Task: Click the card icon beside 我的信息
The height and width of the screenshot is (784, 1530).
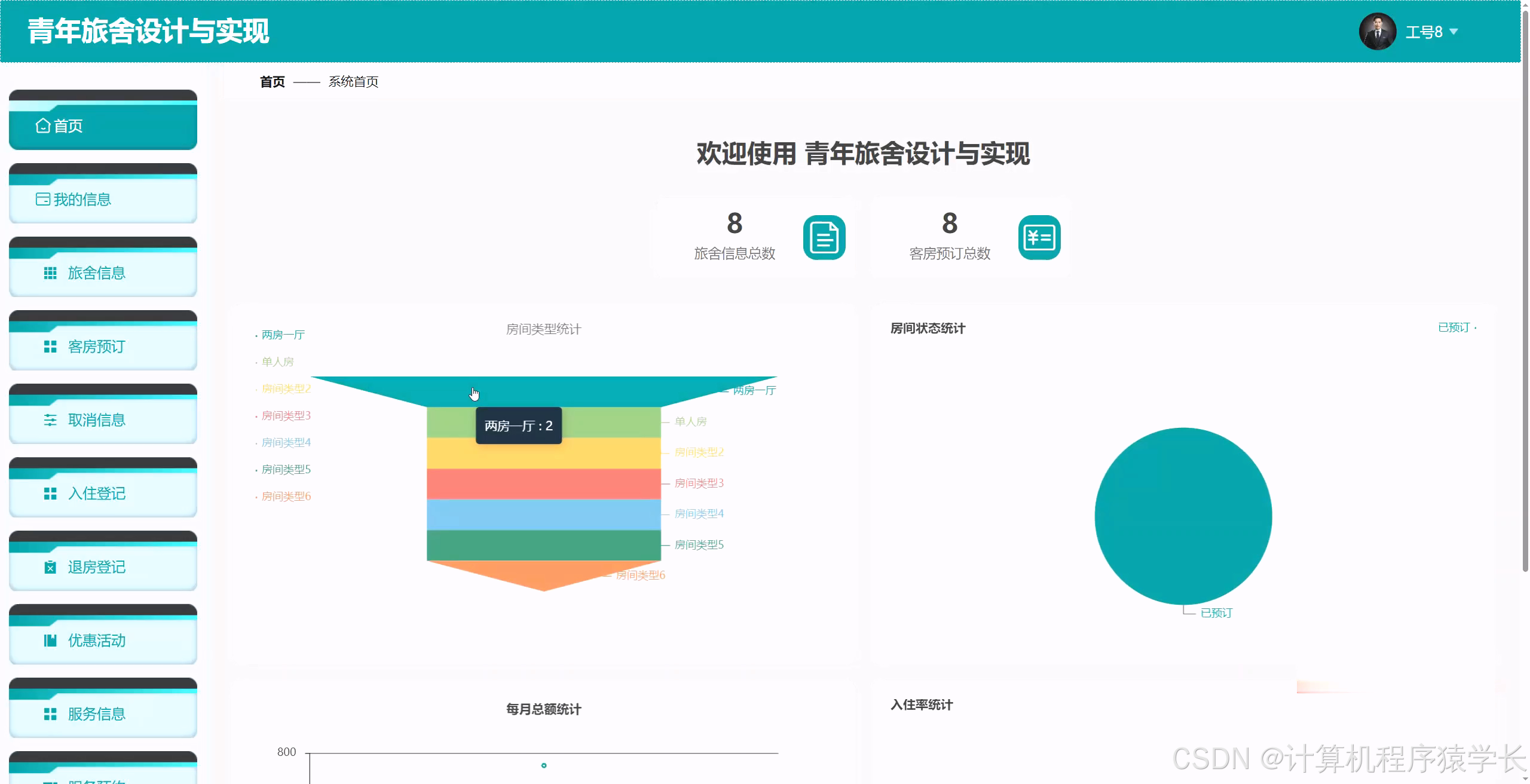Action: (x=42, y=200)
